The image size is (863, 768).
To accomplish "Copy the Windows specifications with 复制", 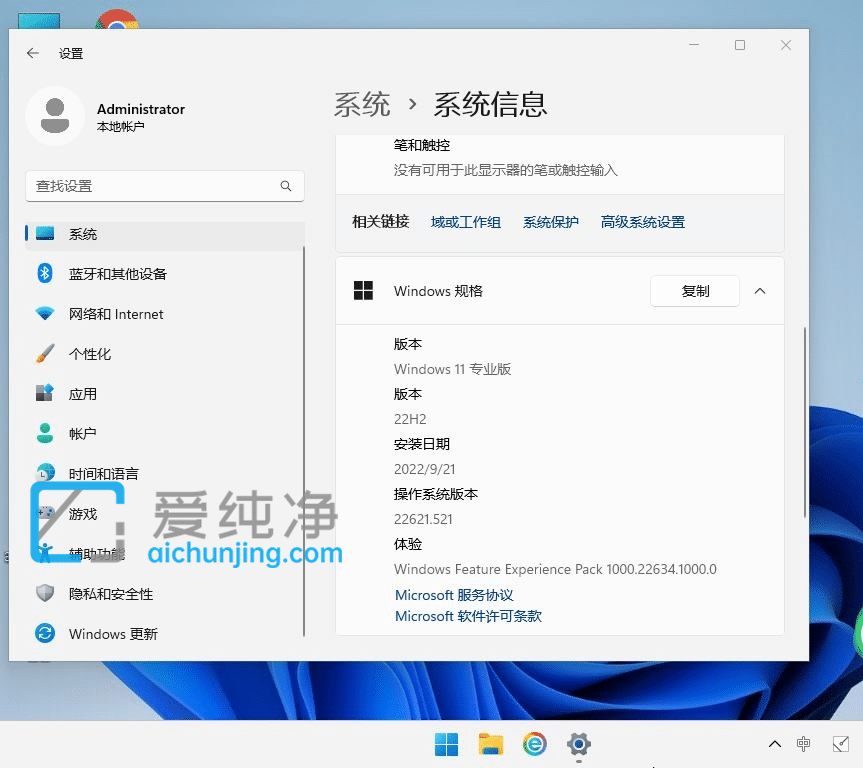I will (694, 291).
